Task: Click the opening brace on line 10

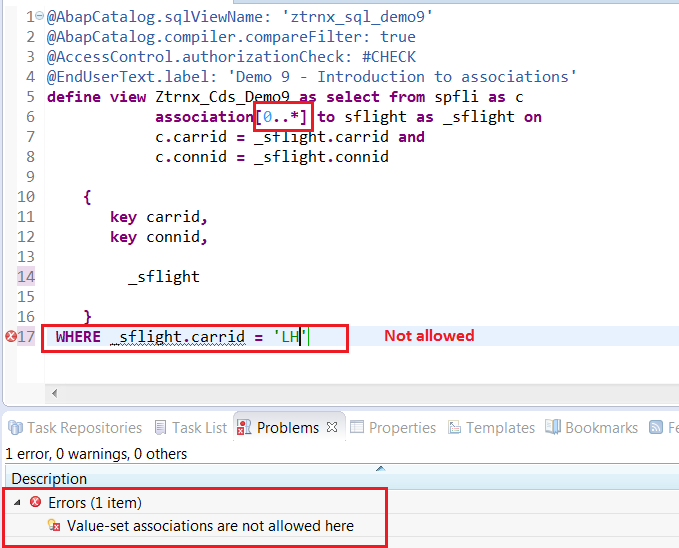Action: pyautogui.click(x=87, y=197)
